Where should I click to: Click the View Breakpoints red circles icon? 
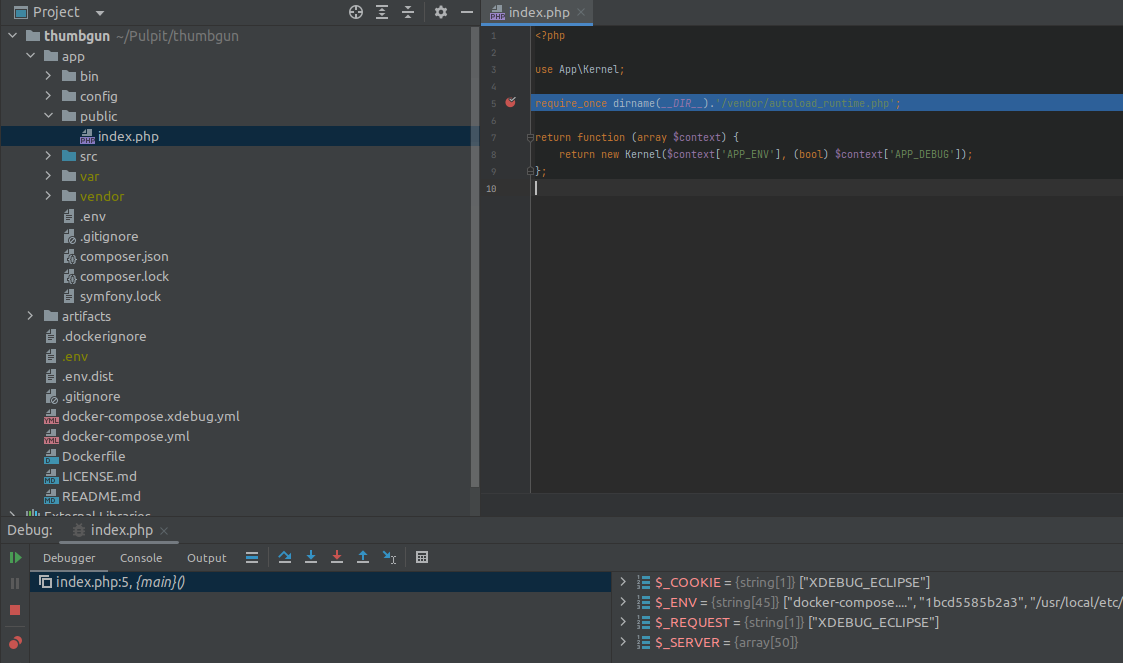pyautogui.click(x=15, y=642)
